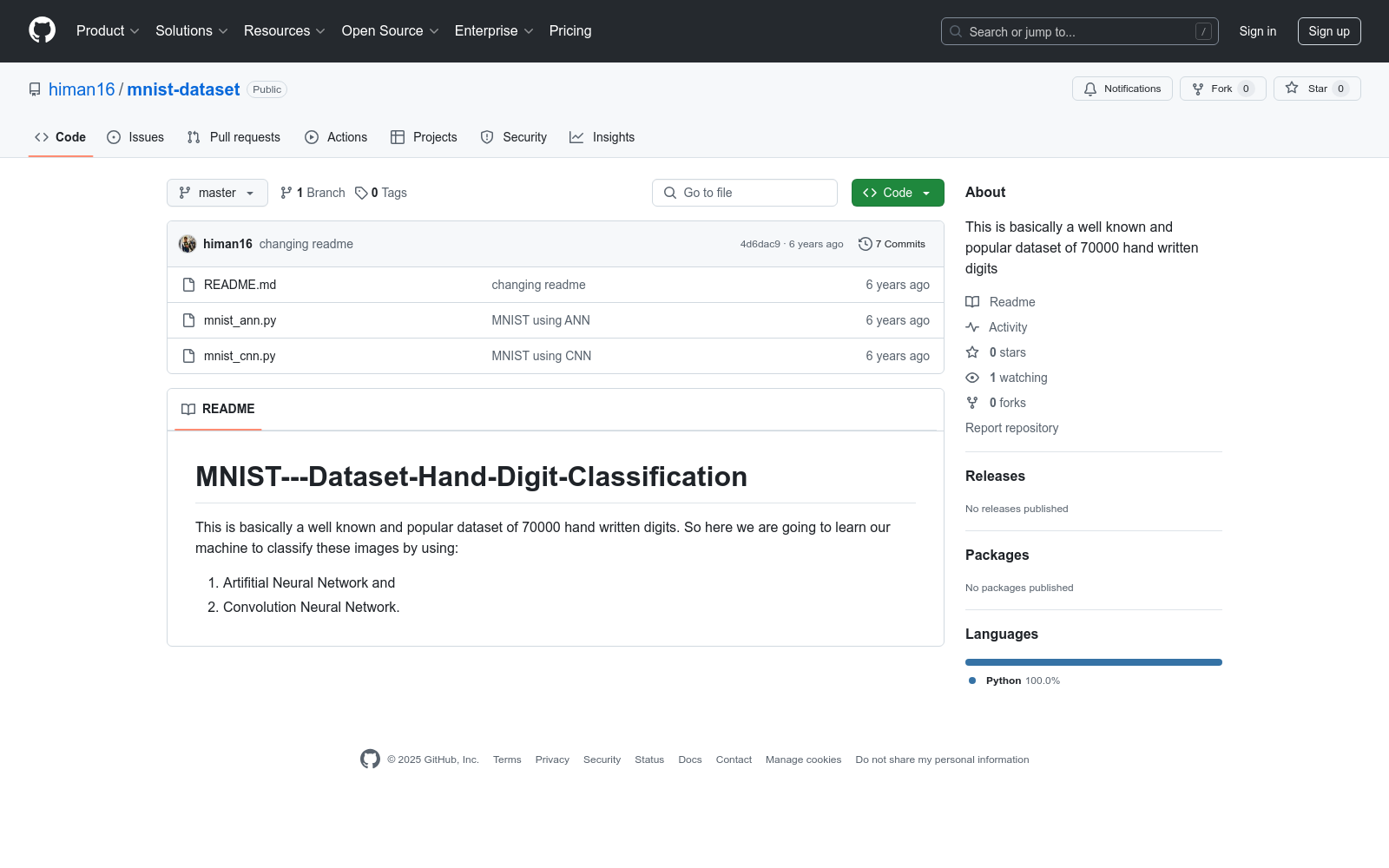Open the green Code dropdown
1389x868 pixels.
[898, 193]
